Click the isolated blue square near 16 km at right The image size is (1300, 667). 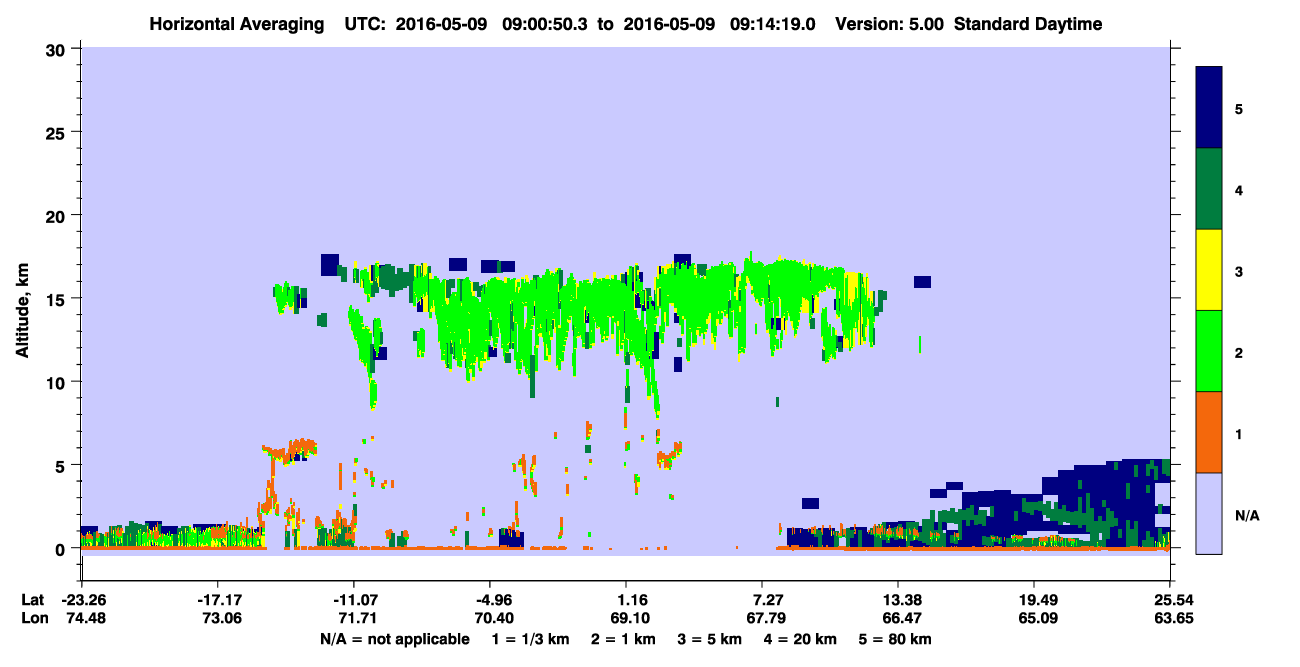[922, 282]
